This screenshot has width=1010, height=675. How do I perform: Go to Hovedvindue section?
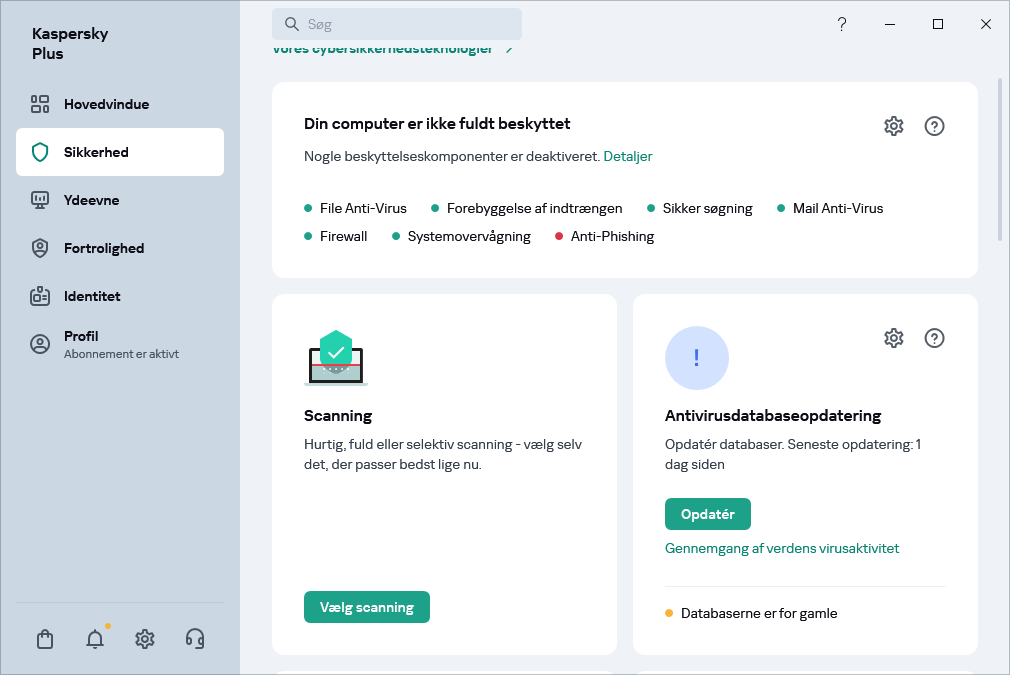click(x=106, y=104)
